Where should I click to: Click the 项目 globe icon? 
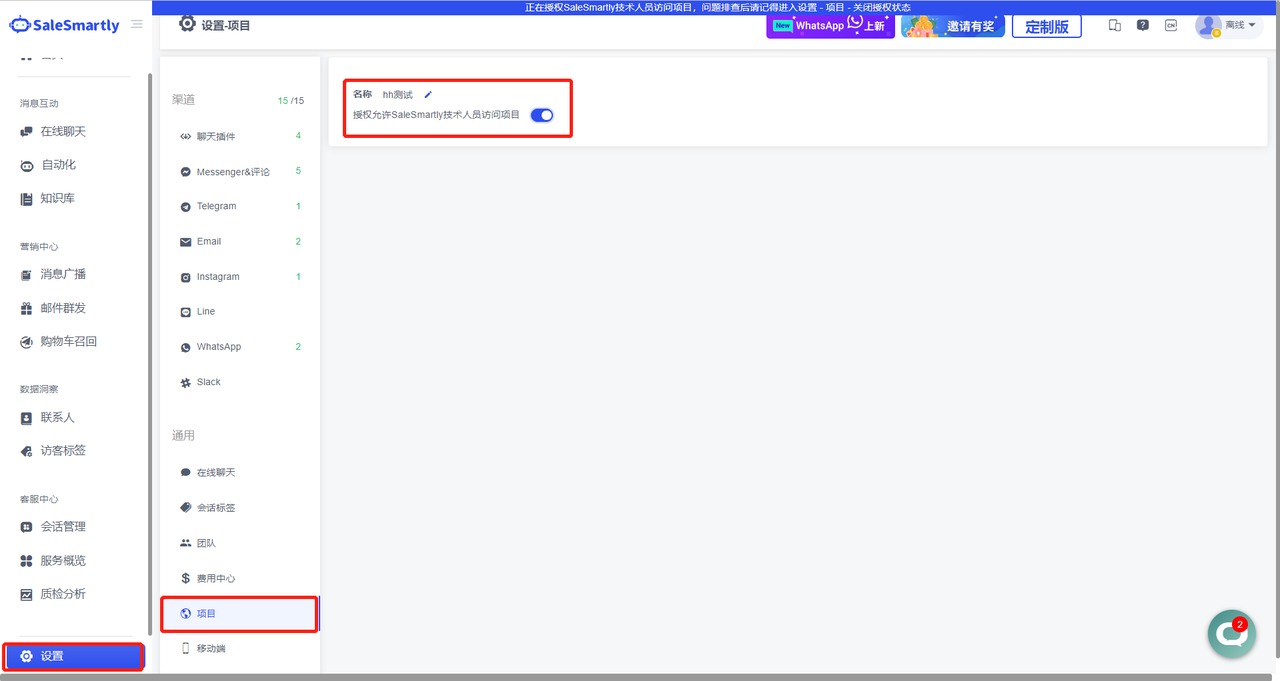tap(185, 614)
